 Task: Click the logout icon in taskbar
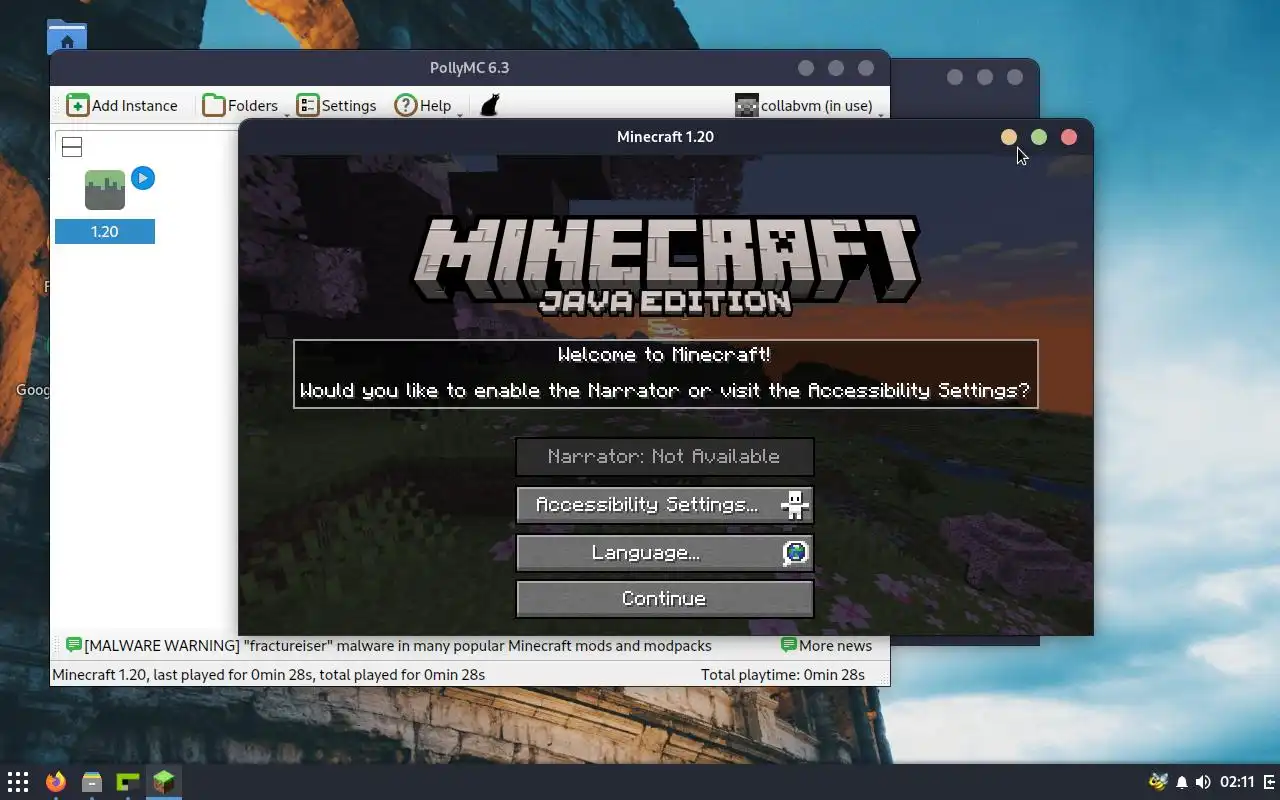pyautogui.click(x=1270, y=781)
